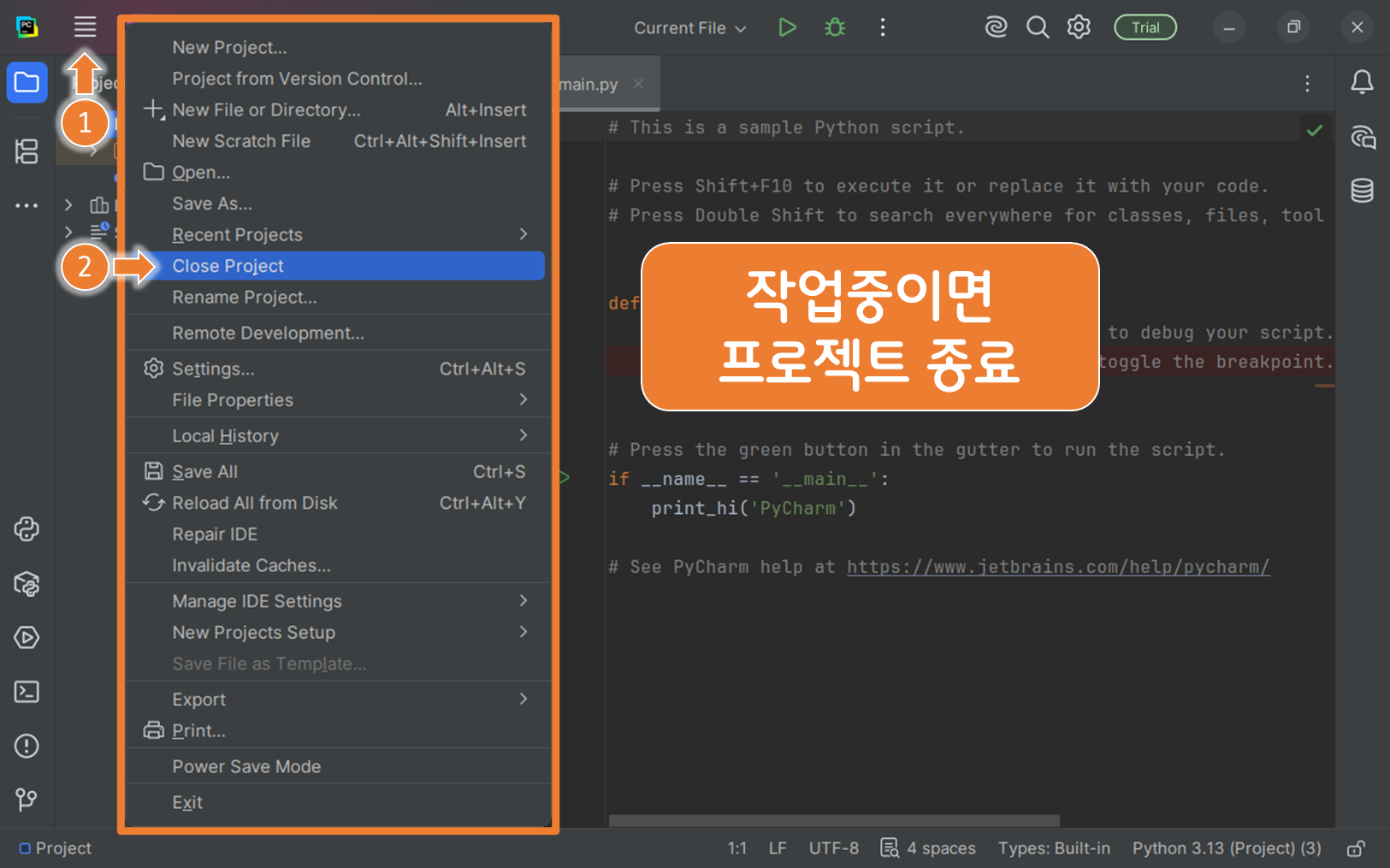This screenshot has width=1390, height=868.
Task: Click the Project breadcrumb in status bar
Action: click(x=56, y=848)
